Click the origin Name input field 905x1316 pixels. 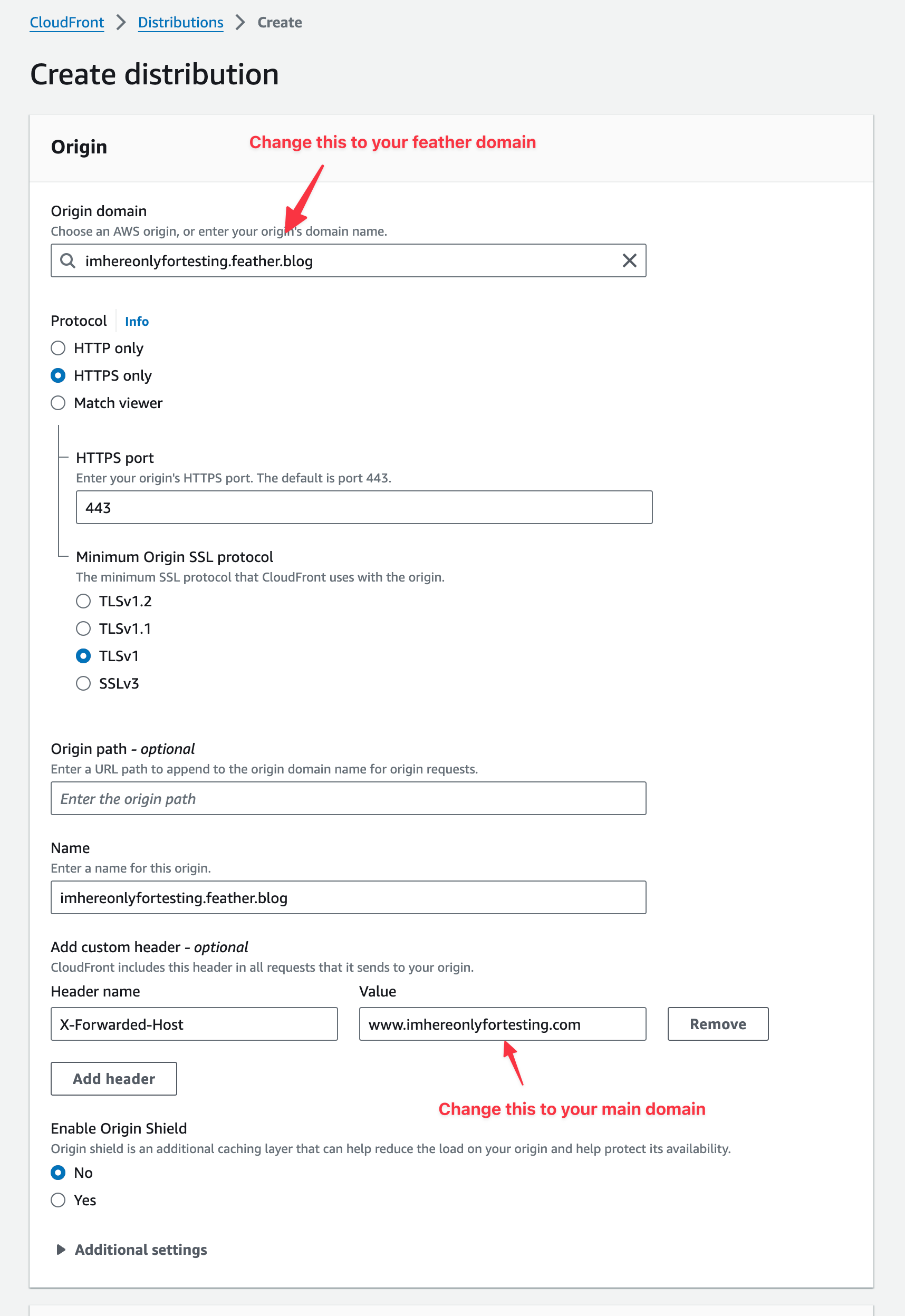point(348,898)
